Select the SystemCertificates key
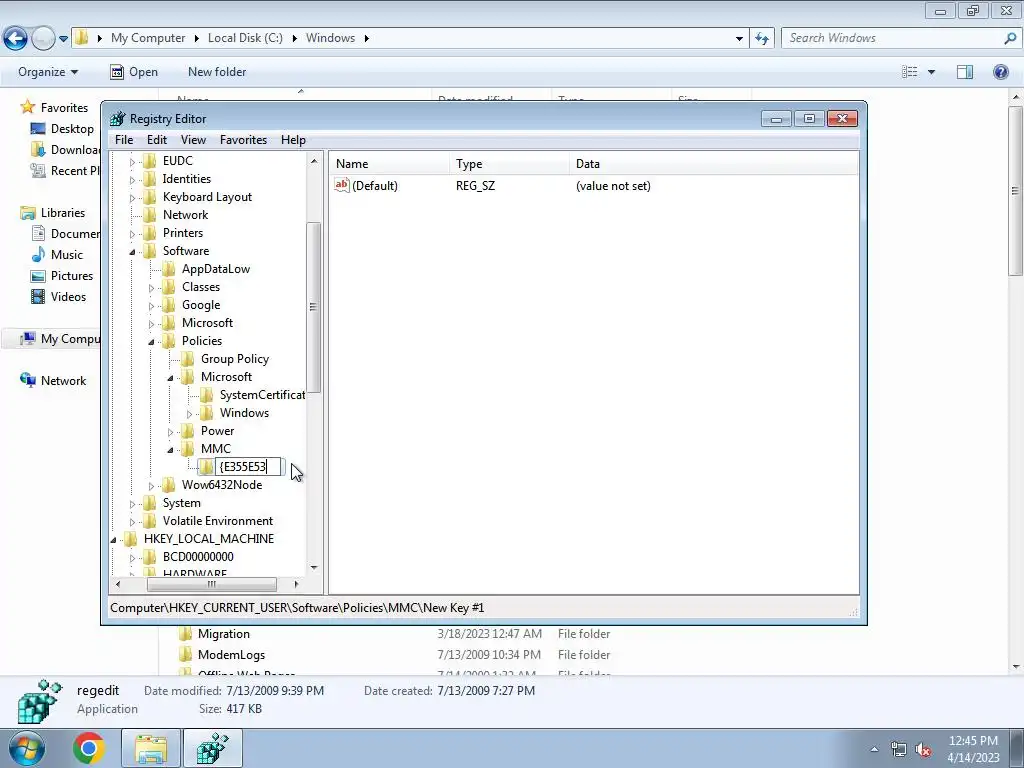This screenshot has width=1024, height=768. click(x=262, y=394)
